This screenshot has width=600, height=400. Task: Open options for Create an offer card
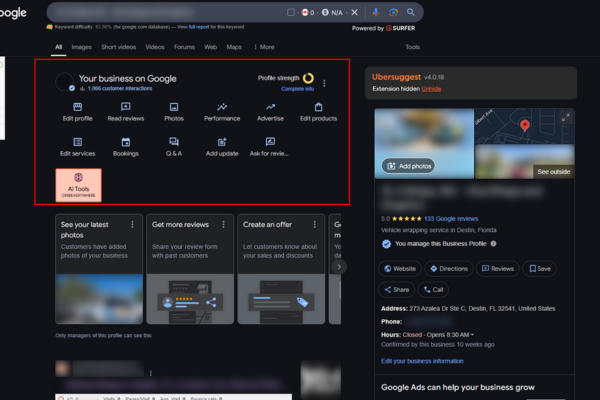[315, 224]
